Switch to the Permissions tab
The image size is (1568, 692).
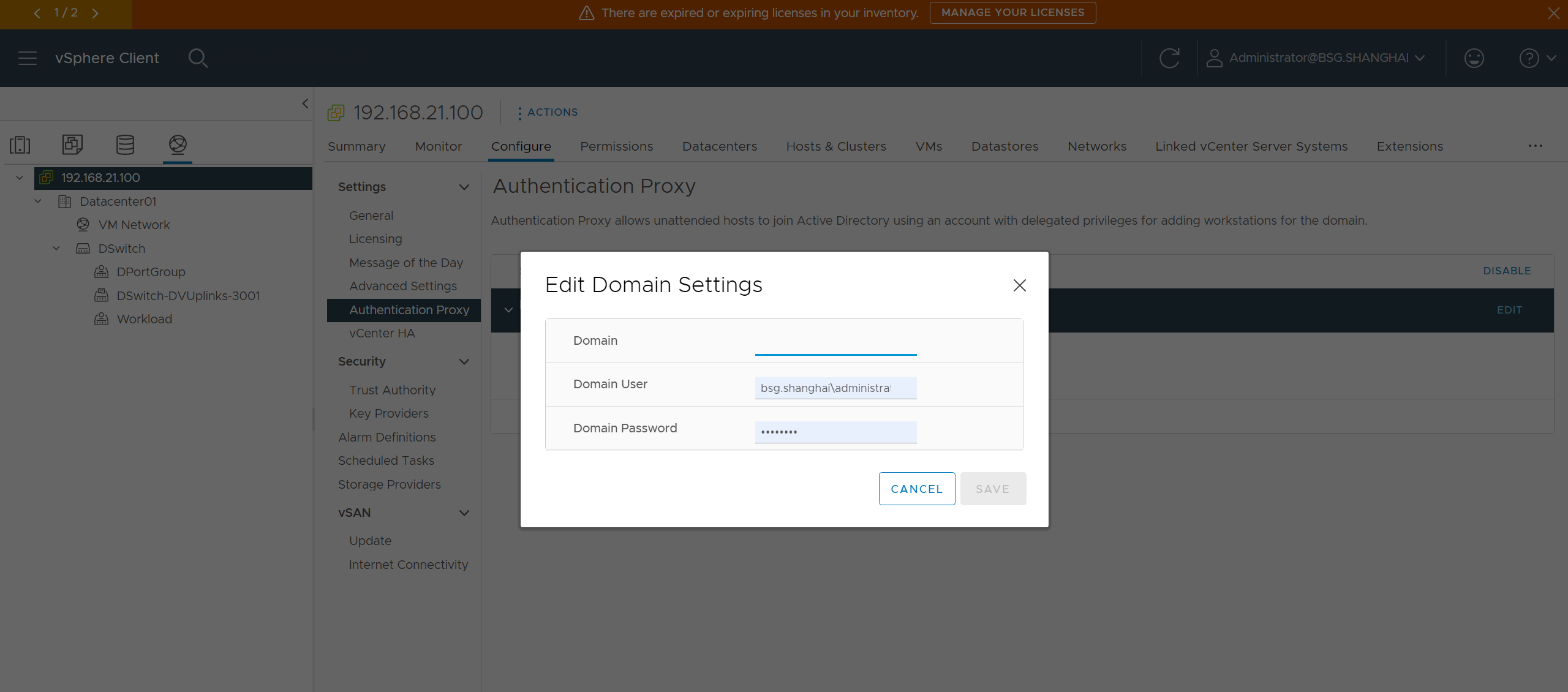click(616, 146)
